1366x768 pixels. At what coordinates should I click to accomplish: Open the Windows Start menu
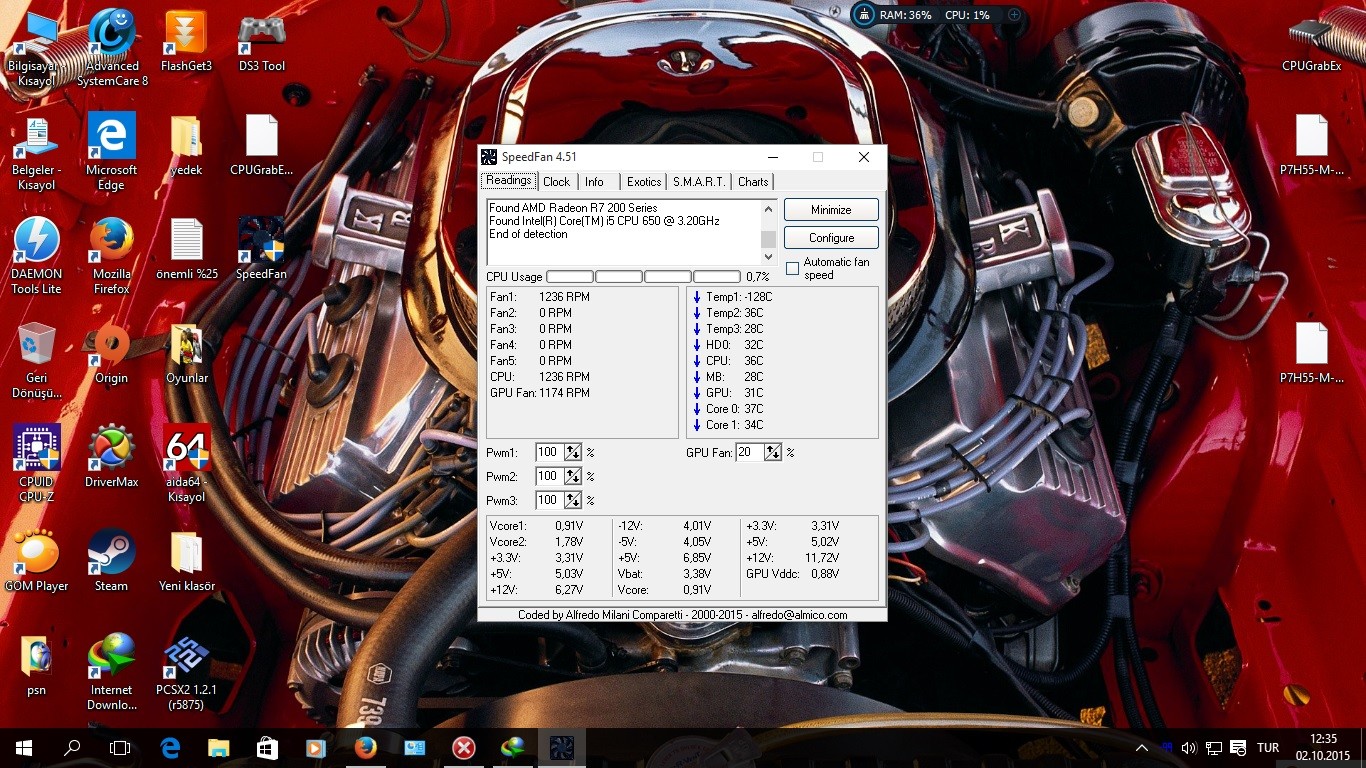[24, 747]
